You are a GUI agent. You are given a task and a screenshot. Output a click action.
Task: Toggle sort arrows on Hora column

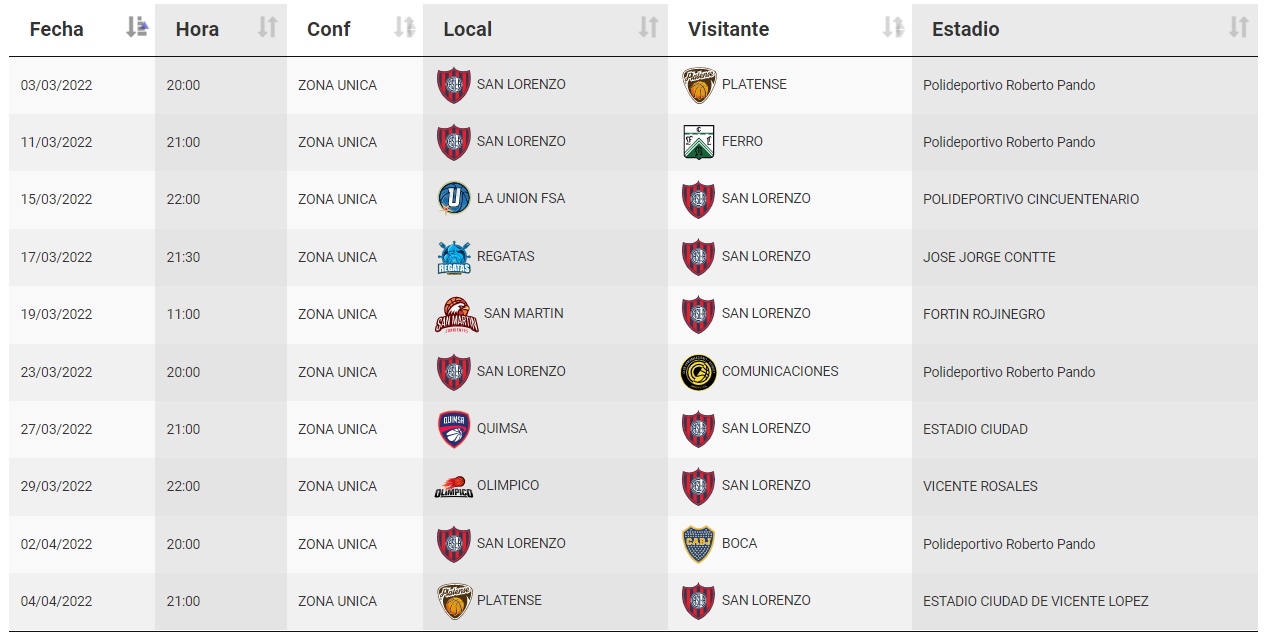click(x=267, y=28)
